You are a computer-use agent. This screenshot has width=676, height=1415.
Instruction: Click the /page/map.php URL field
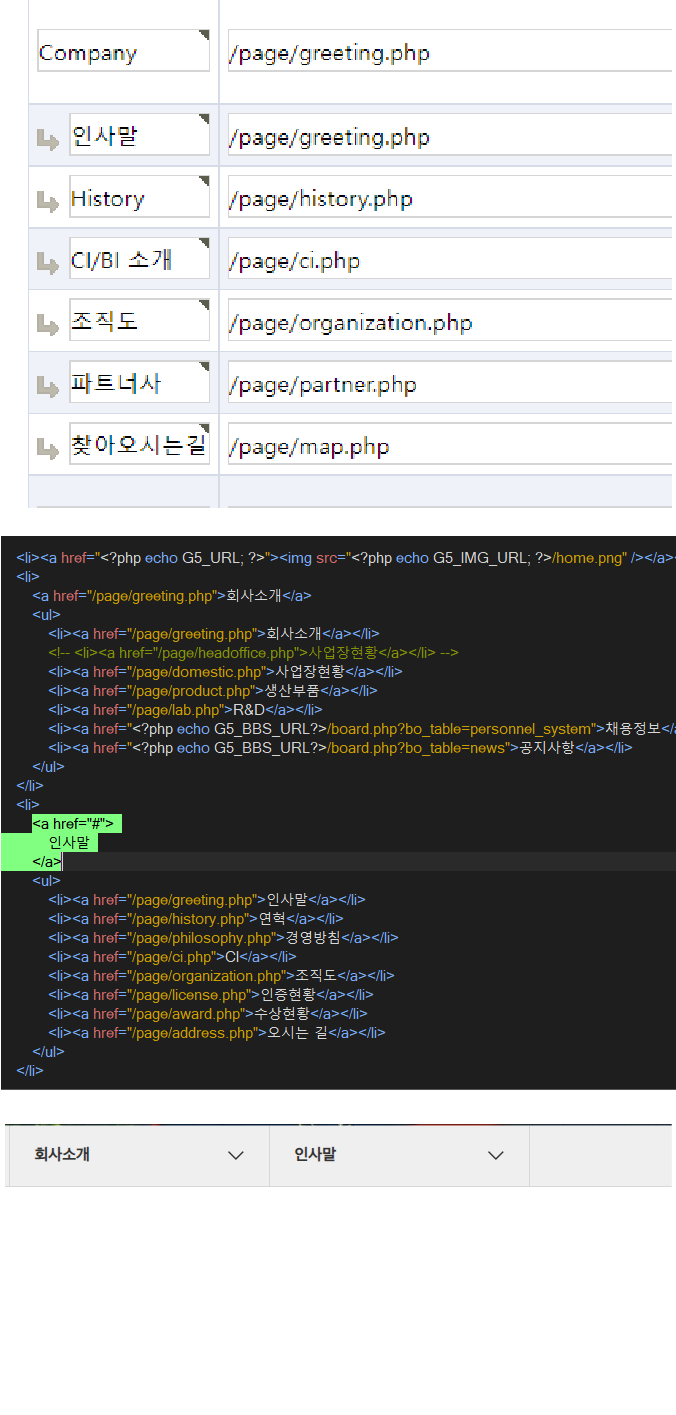click(x=450, y=444)
